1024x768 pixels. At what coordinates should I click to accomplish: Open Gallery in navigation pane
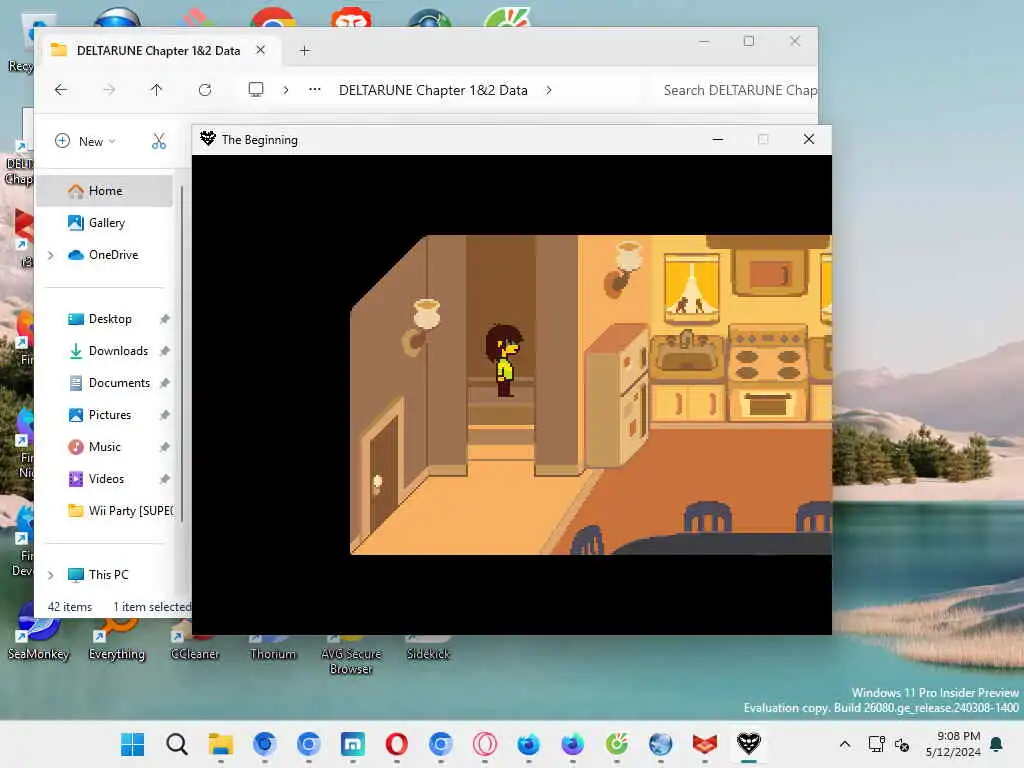[x=104, y=223]
